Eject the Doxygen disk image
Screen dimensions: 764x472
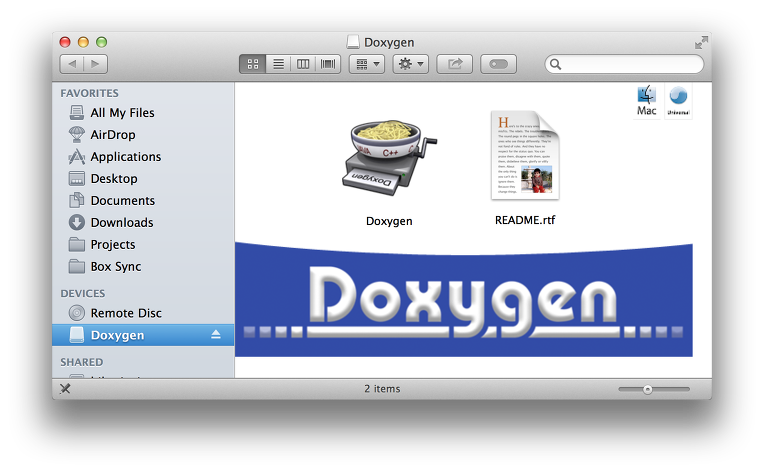(x=216, y=335)
